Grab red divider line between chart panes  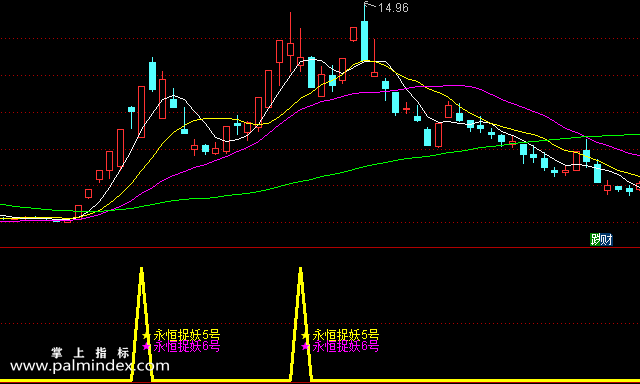320,247
